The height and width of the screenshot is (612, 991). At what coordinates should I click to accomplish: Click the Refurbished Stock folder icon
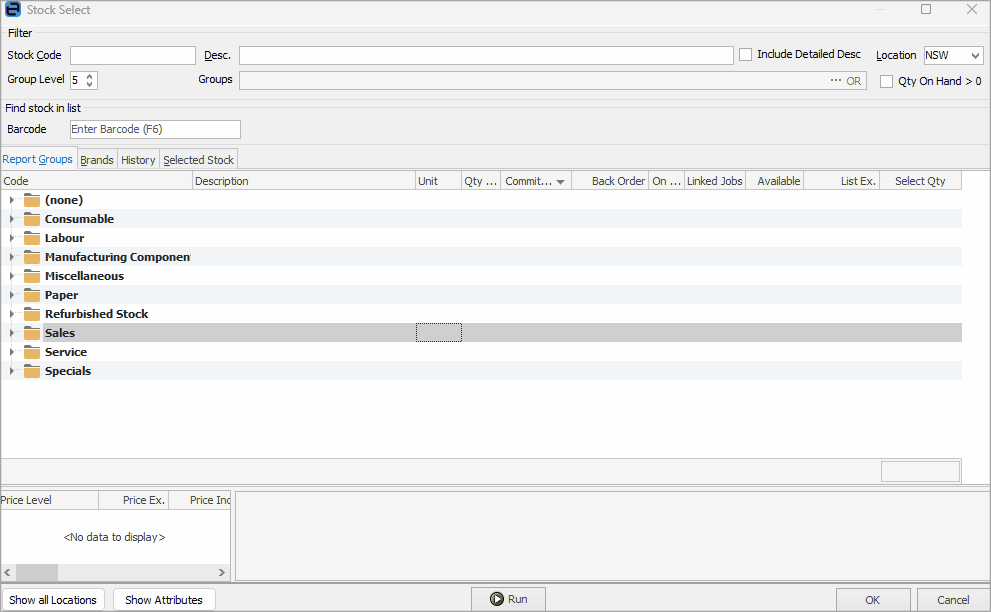[x=32, y=314]
